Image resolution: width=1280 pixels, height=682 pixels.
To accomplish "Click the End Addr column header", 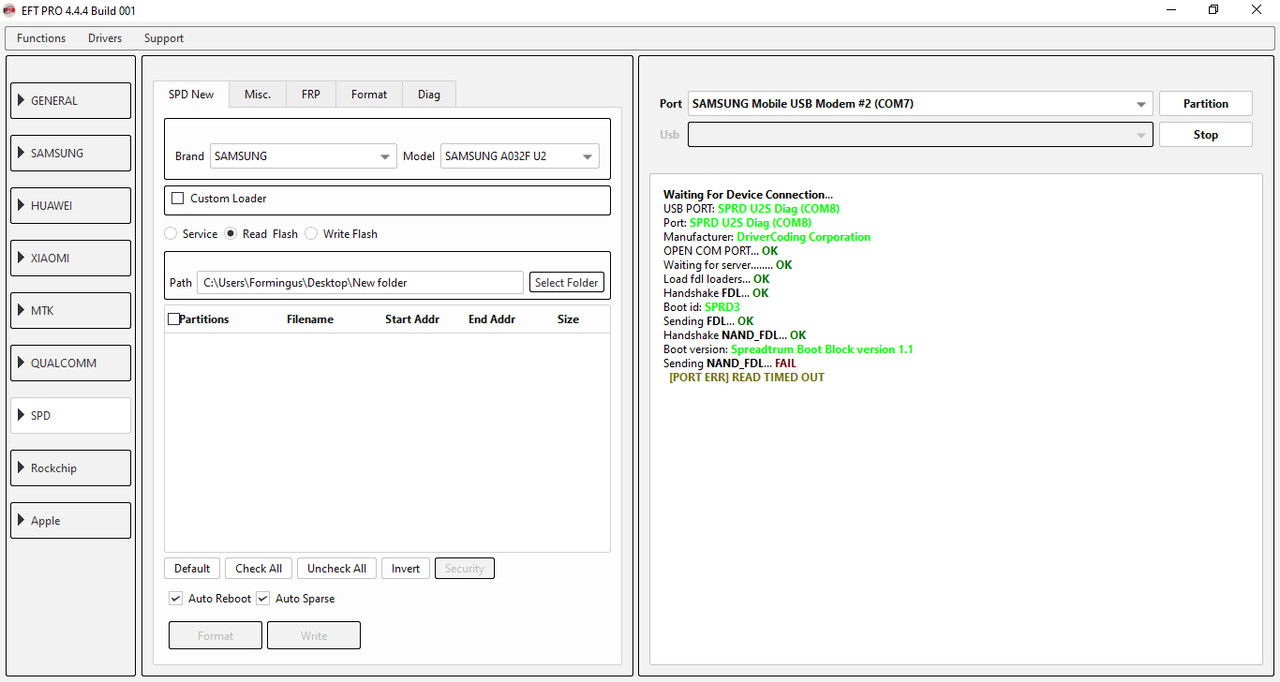I will coord(492,319).
